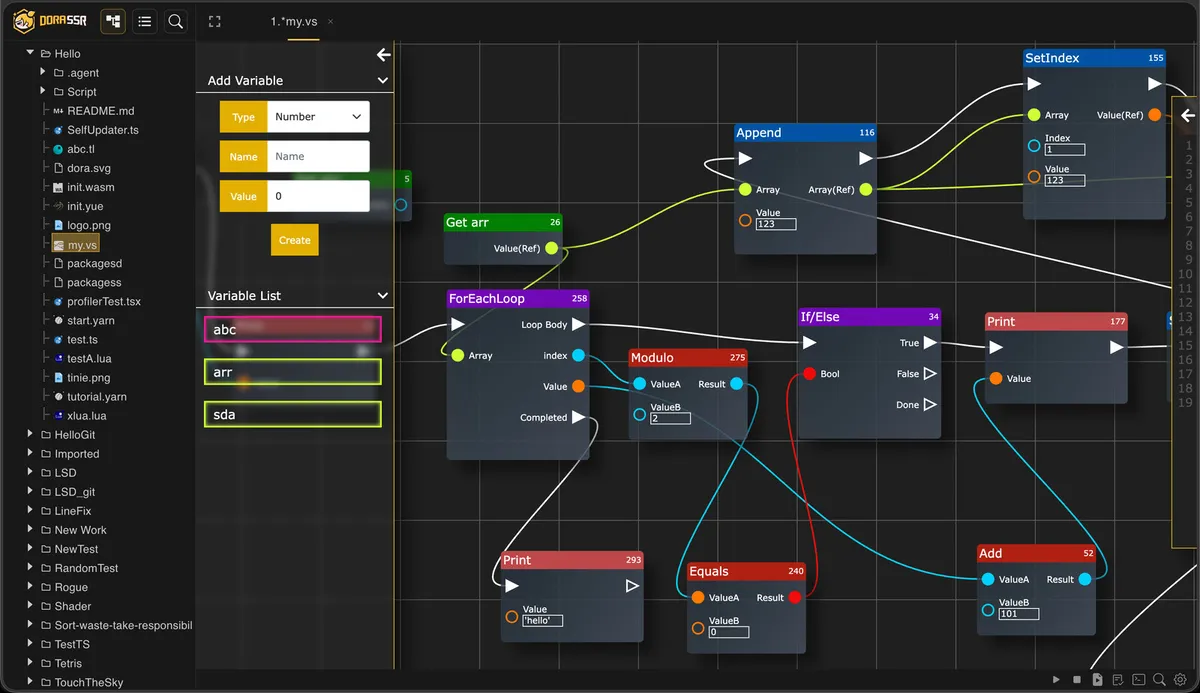This screenshot has height=693, width=1200.
Task: Open SelfUpdater.ts file
Action: point(102,130)
